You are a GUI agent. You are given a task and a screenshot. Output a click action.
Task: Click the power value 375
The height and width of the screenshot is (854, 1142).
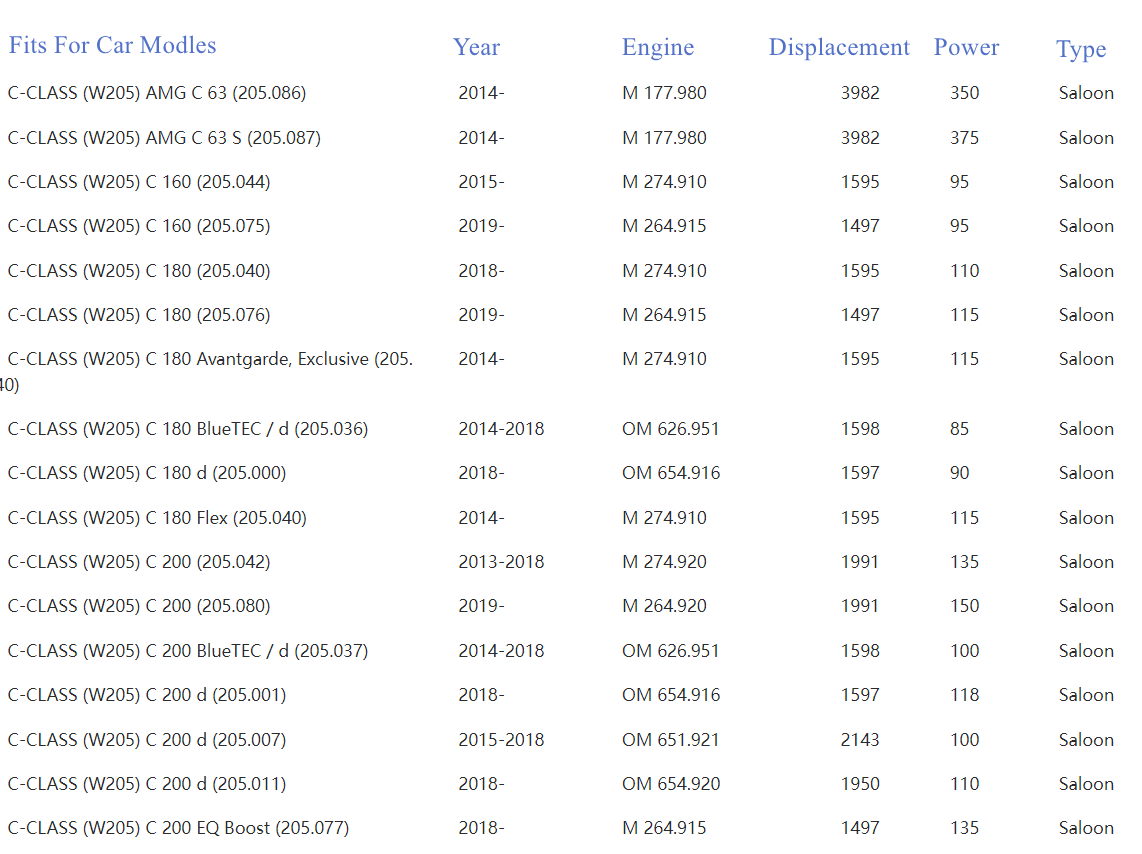[x=964, y=138]
